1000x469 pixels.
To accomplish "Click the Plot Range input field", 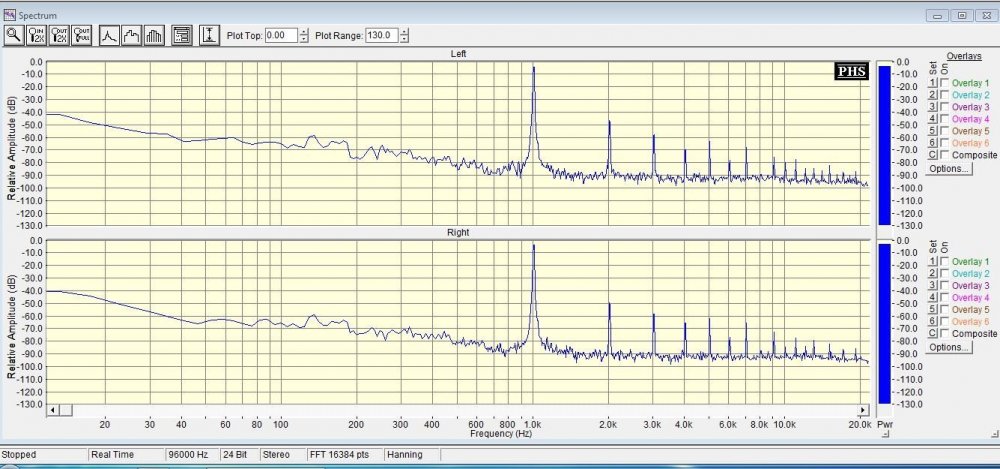I will coord(380,35).
